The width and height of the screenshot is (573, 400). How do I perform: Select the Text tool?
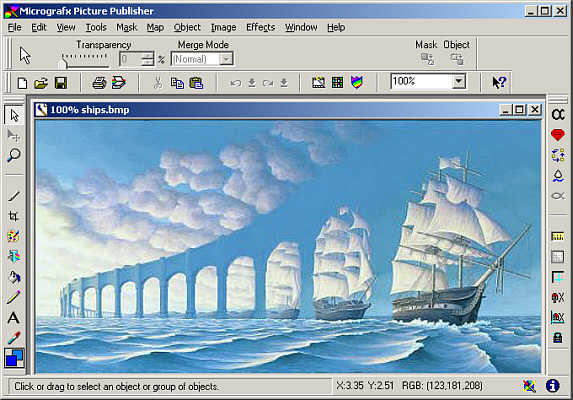pyautogui.click(x=14, y=318)
